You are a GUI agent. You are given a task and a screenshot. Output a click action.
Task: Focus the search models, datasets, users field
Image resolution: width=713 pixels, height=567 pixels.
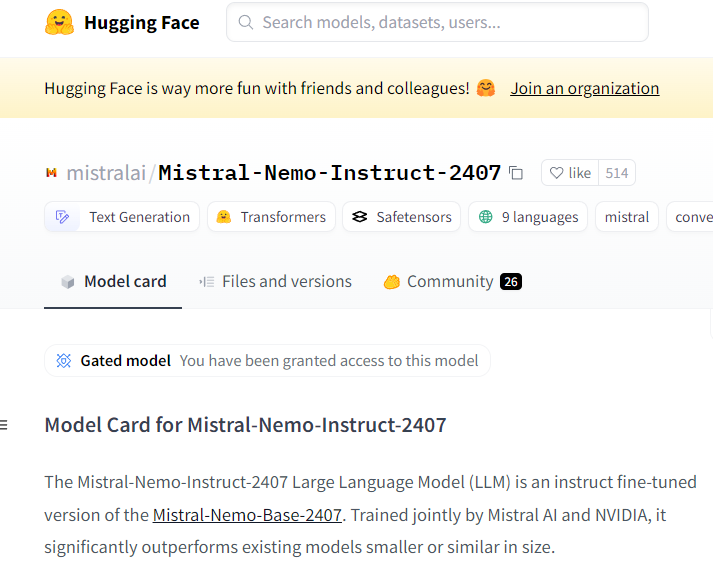[x=437, y=22]
